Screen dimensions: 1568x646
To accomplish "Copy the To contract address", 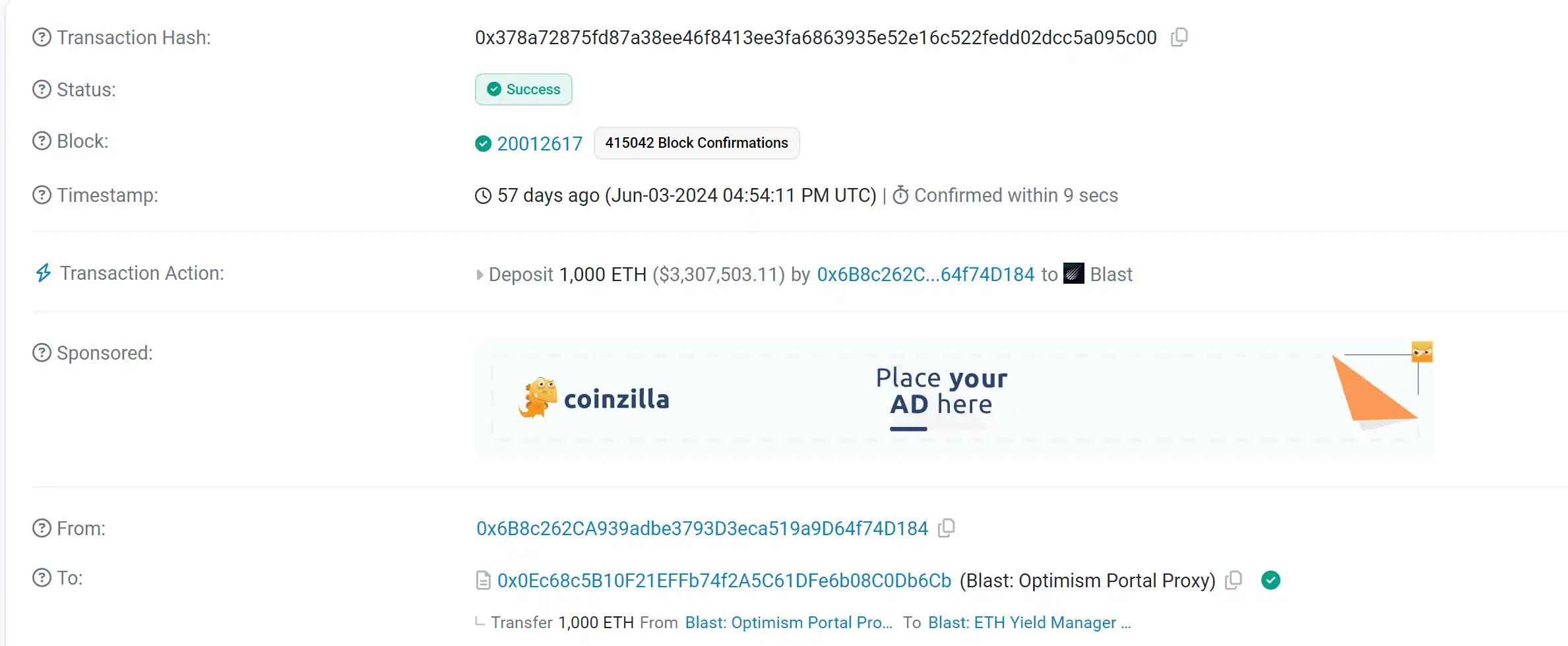I will pyautogui.click(x=1233, y=580).
